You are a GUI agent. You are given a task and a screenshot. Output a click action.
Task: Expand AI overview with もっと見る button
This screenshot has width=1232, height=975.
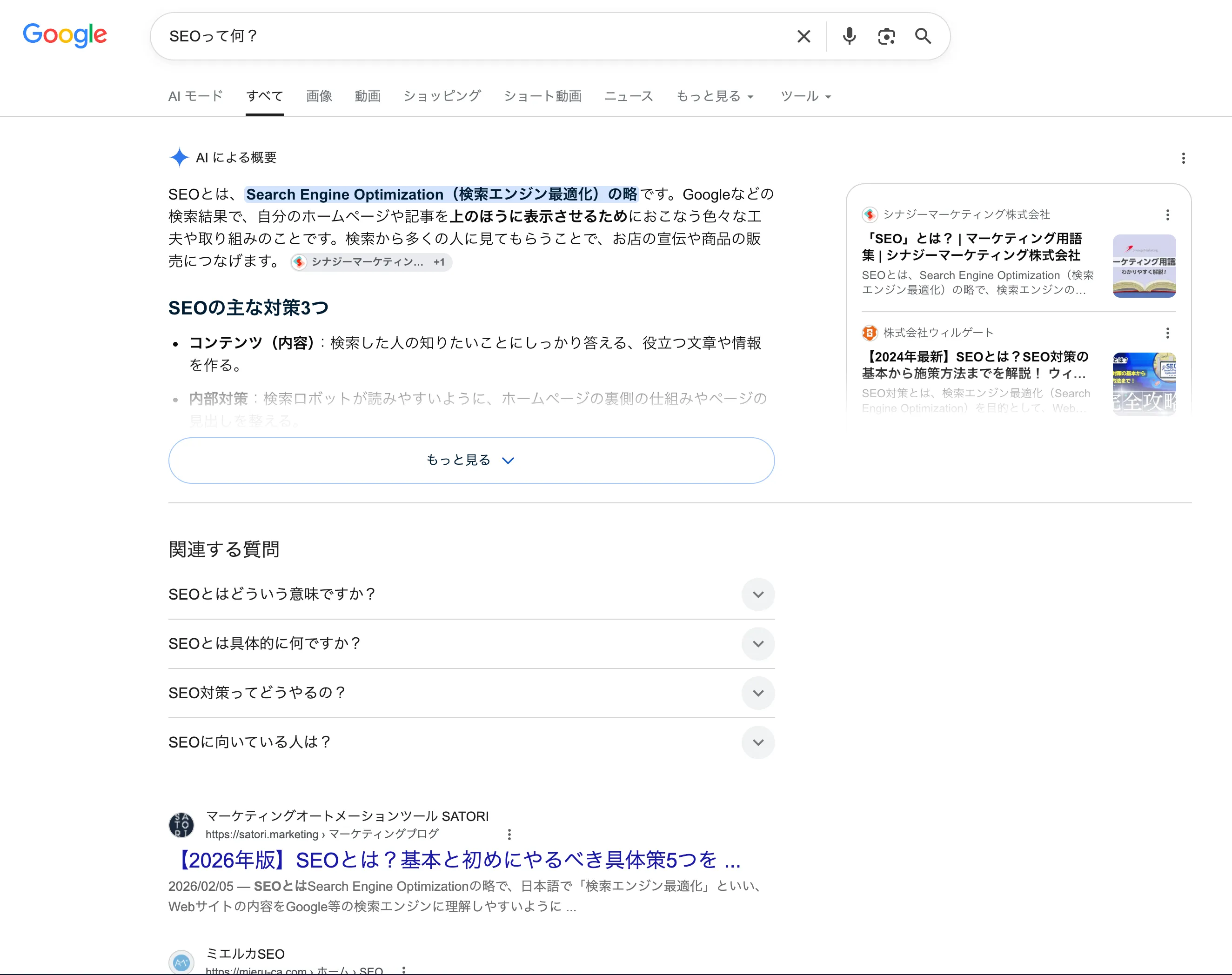pos(471,460)
